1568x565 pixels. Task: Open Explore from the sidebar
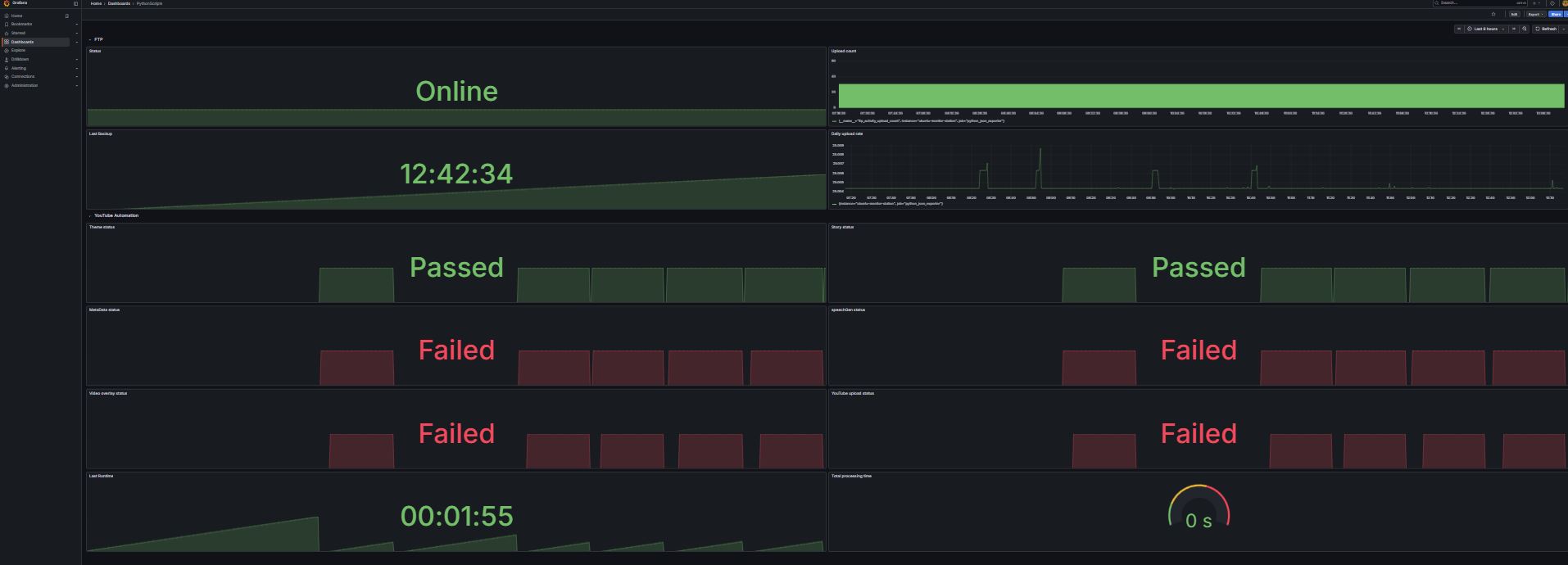tap(18, 51)
